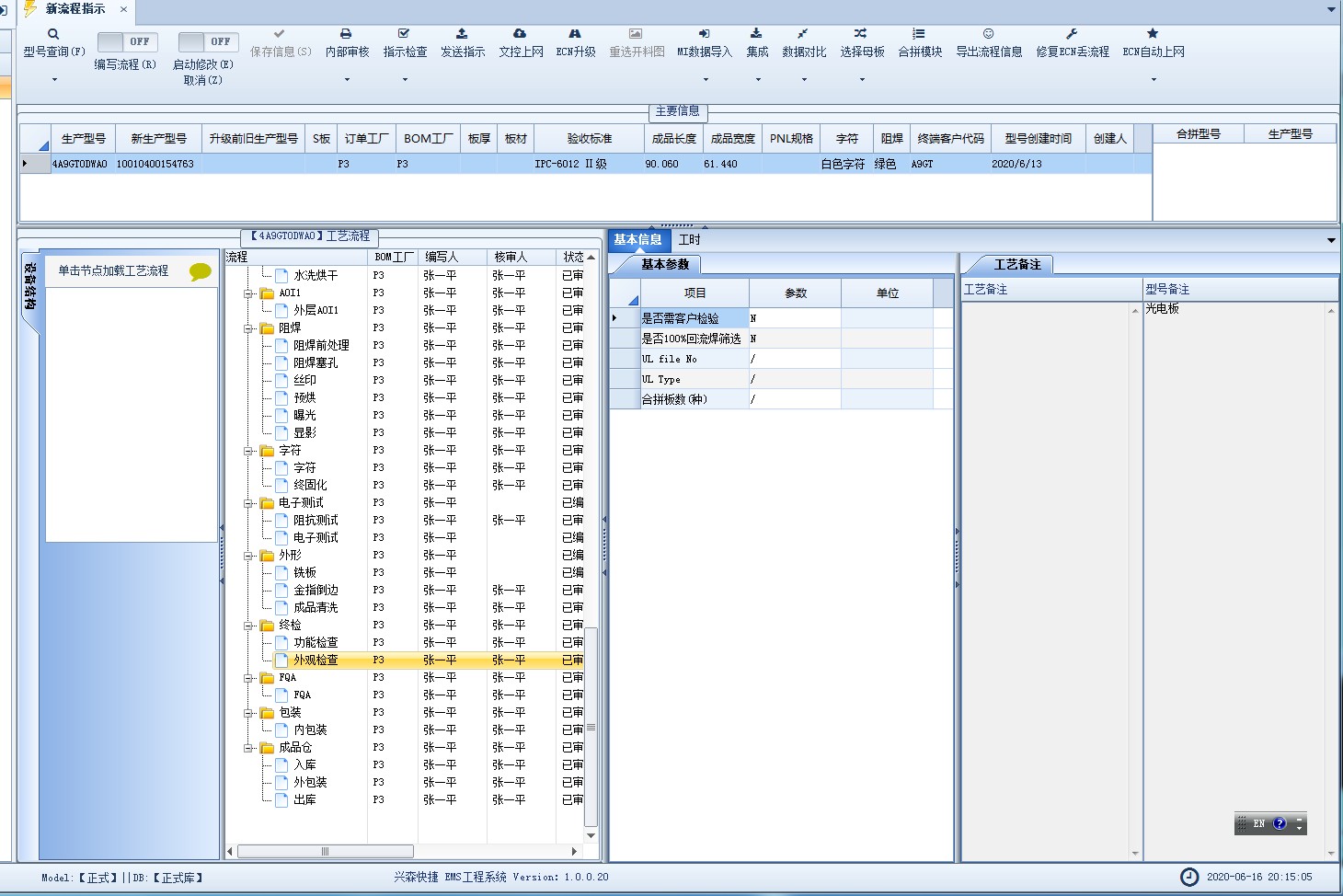The width and height of the screenshot is (1343, 896).
Task: Click the blue help question icon
Action: (1280, 824)
